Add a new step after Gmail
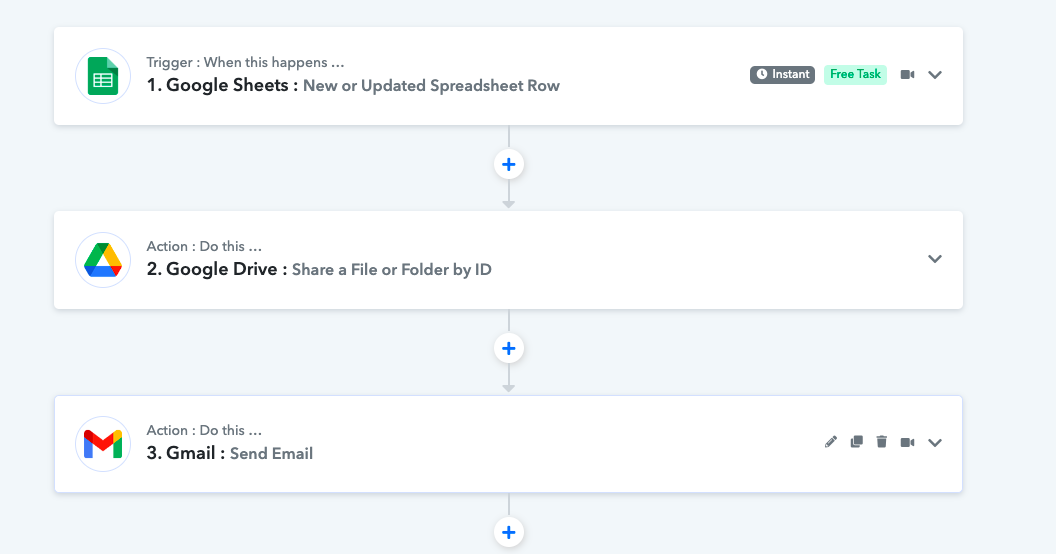 508,532
